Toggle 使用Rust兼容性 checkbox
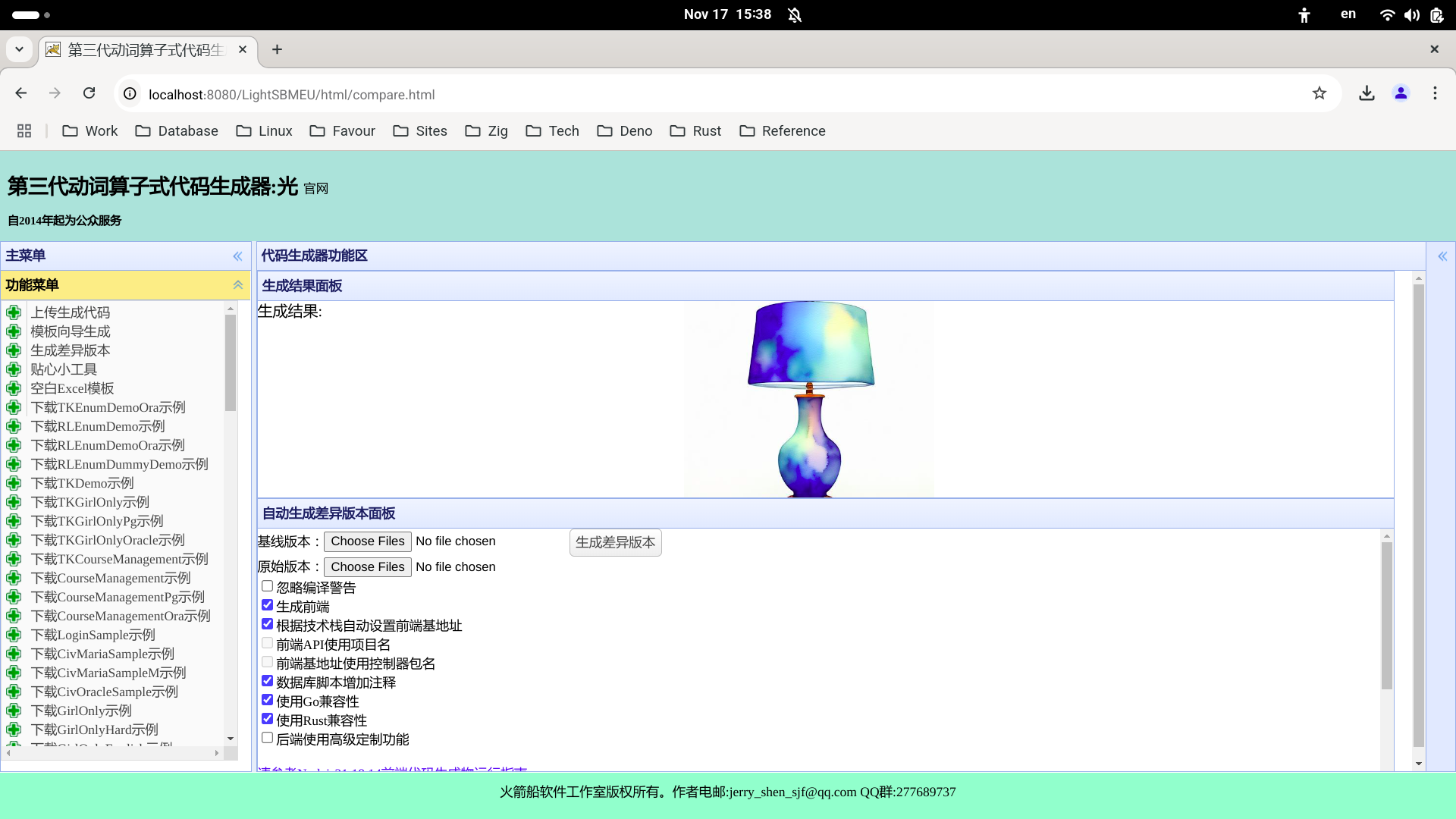1456x819 pixels. tap(267, 719)
